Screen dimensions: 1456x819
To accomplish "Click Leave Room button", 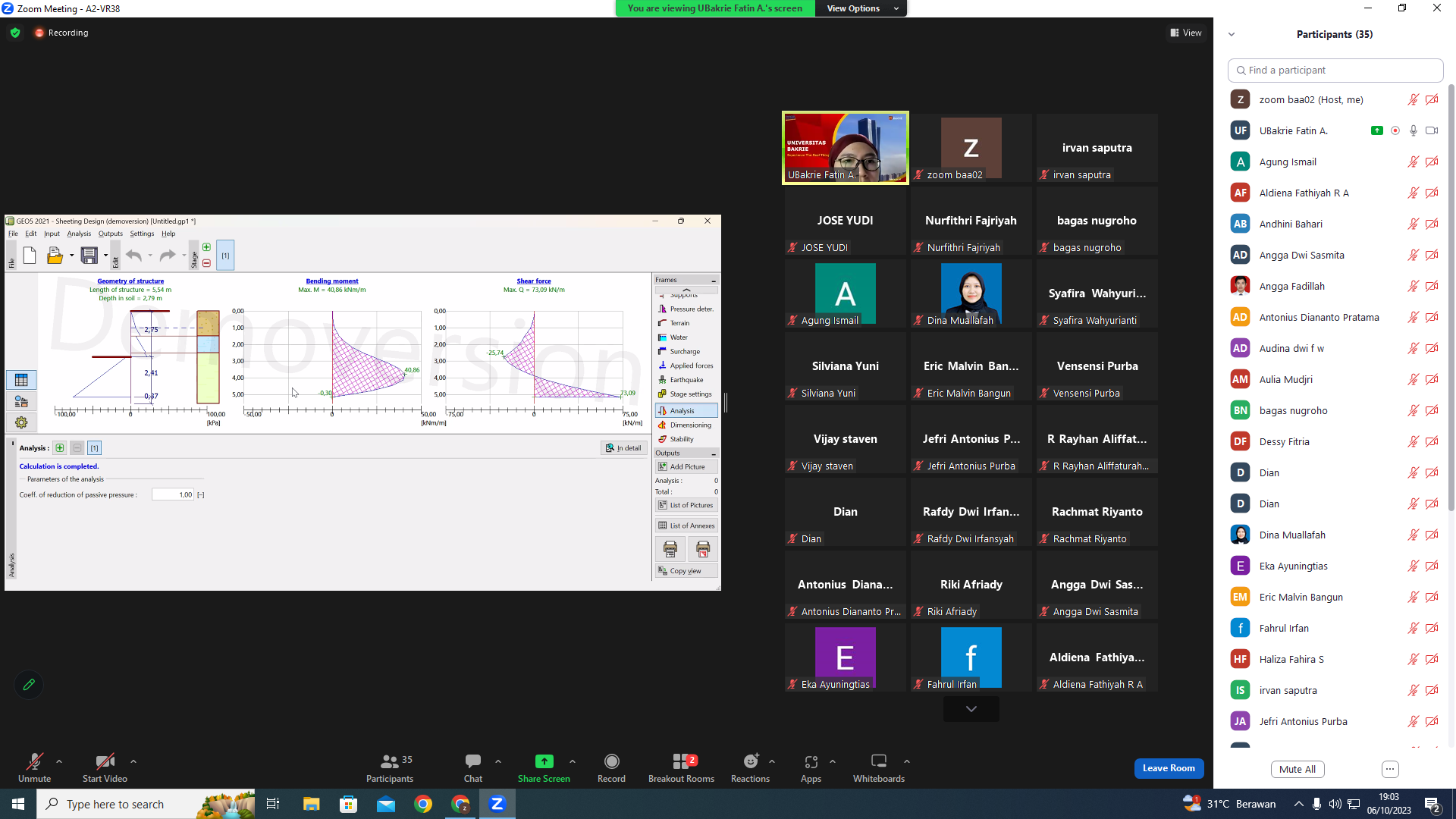I will pyautogui.click(x=1169, y=768).
